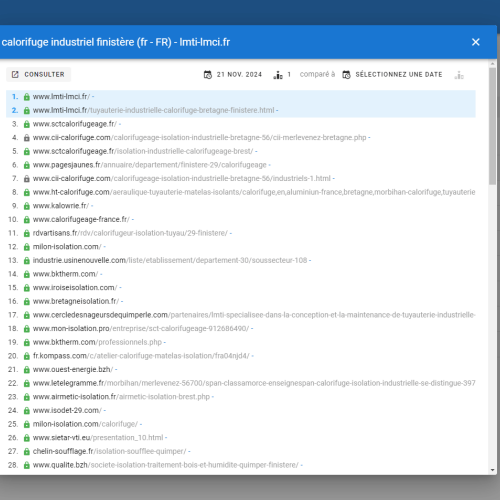Screen dimensions: 500x500
Task: Close the keyword results dialog
Action: [x=476, y=42]
